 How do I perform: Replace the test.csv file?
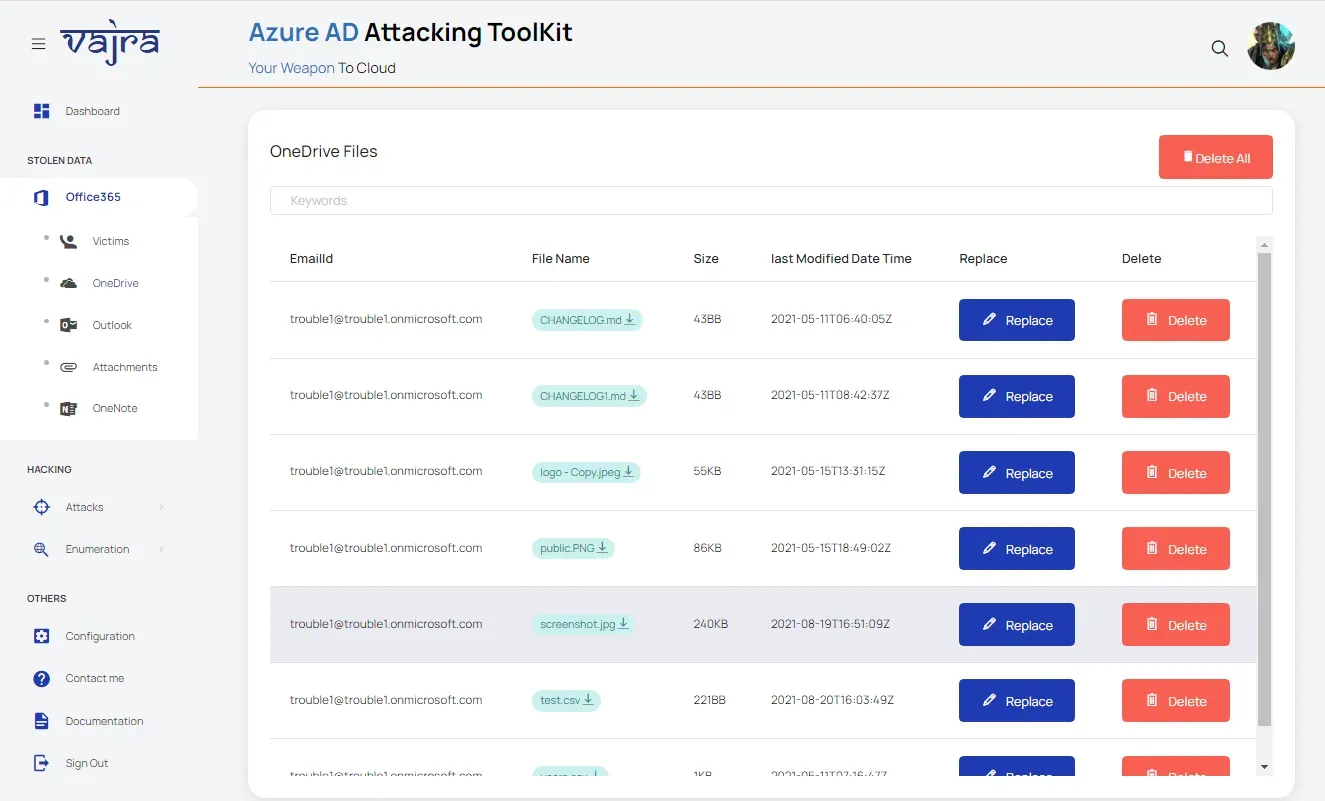pyautogui.click(x=1017, y=701)
